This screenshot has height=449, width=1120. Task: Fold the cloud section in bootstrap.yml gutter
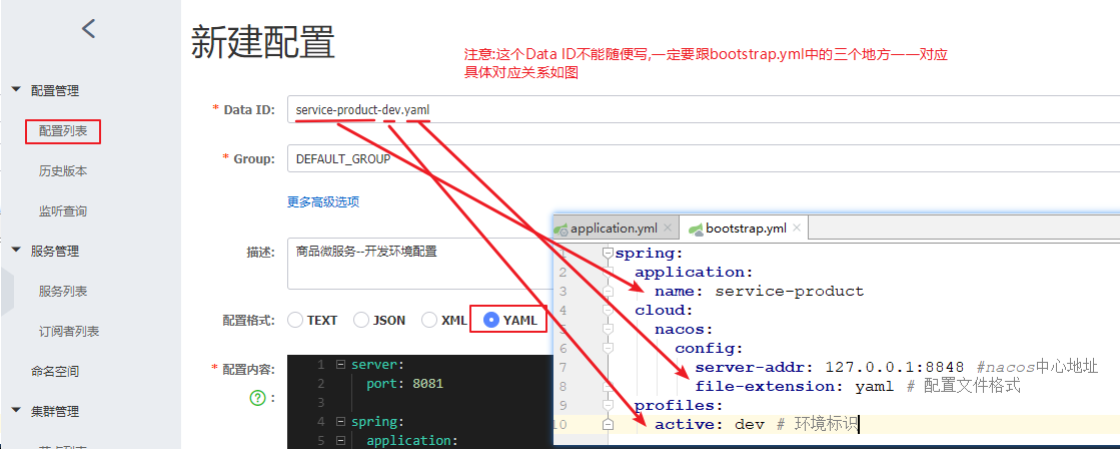(608, 310)
